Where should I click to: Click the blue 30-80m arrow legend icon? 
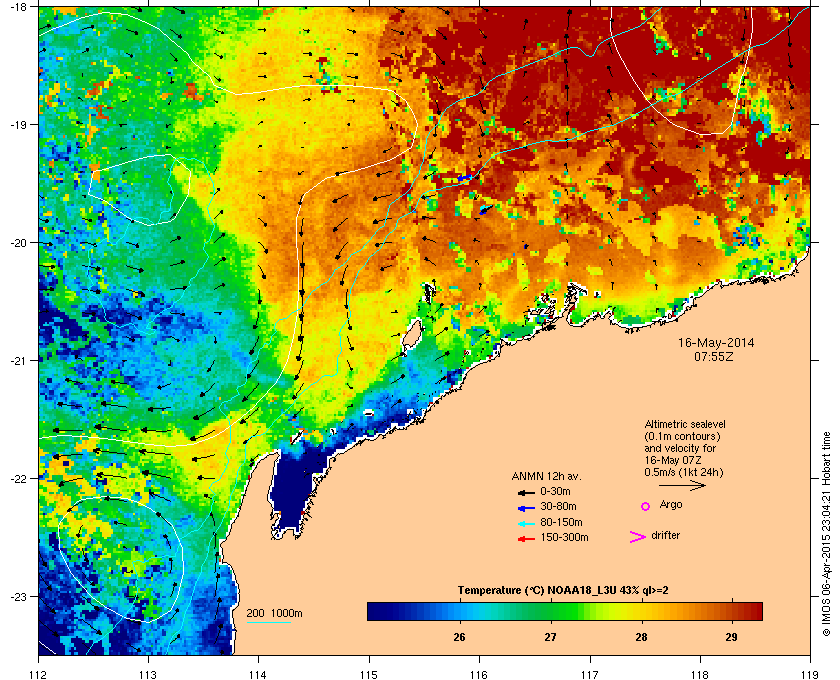527,507
